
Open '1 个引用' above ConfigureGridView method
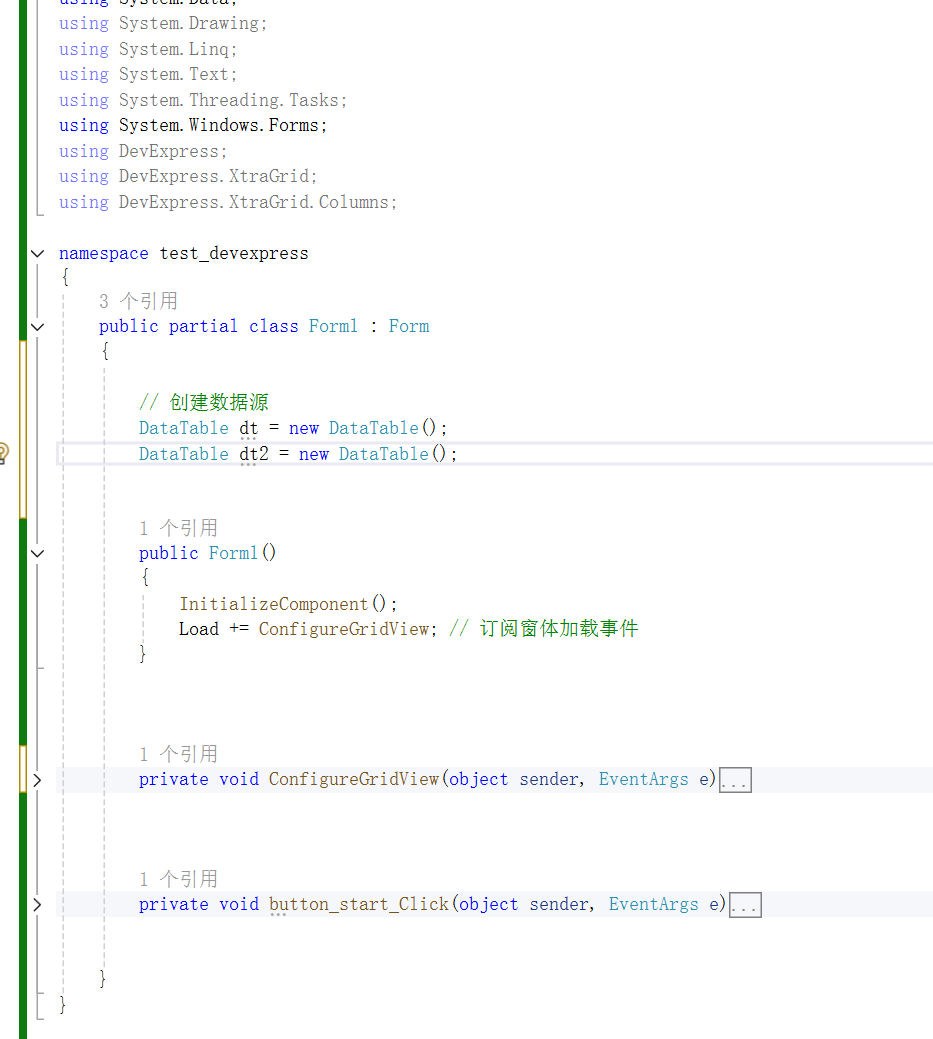pos(178,754)
